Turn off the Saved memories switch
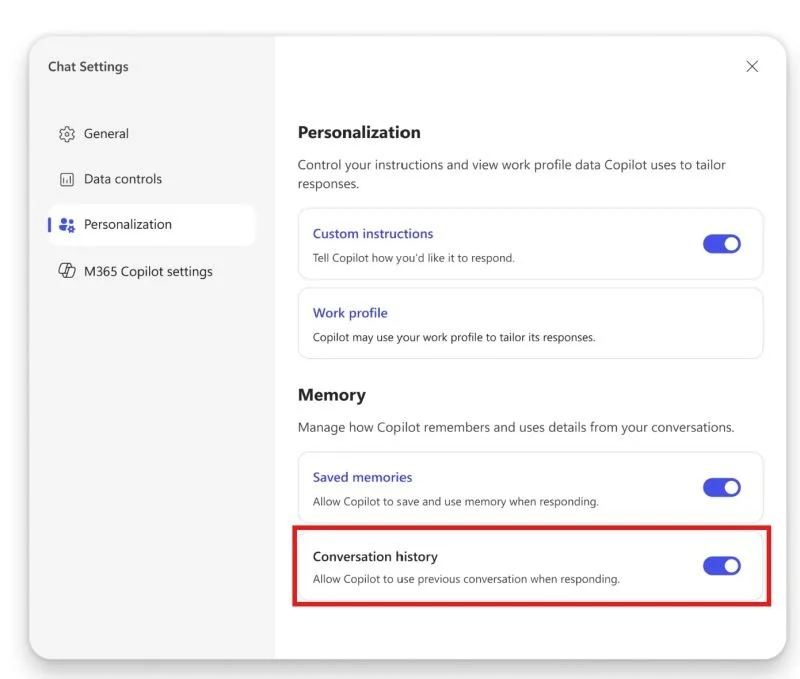The image size is (800, 679). click(x=721, y=487)
